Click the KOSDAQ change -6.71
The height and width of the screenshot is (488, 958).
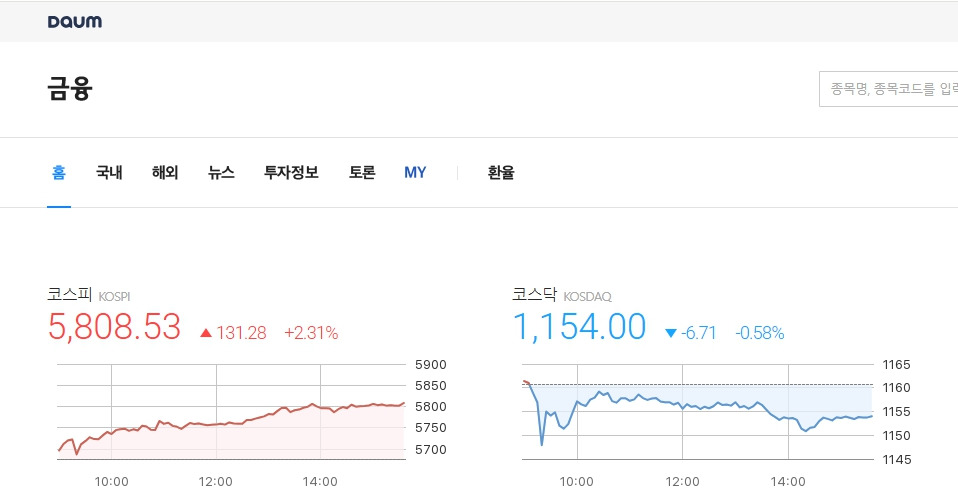690,333
